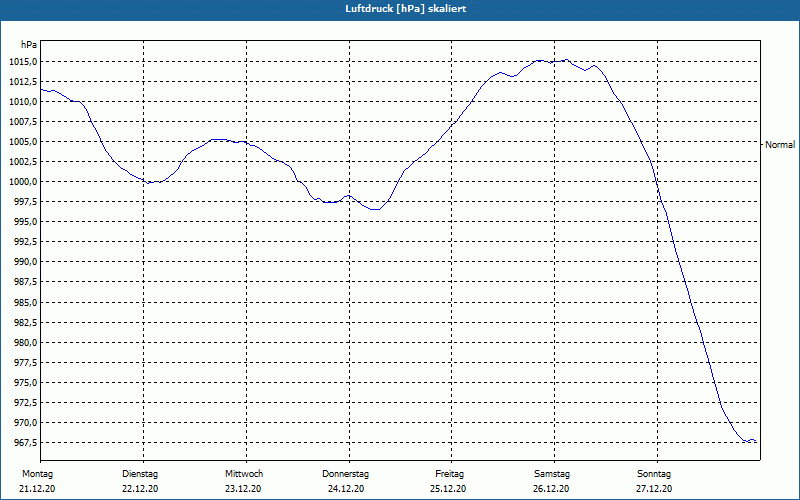
Task: Select the 1015,0 axis value
Action: pos(23,62)
